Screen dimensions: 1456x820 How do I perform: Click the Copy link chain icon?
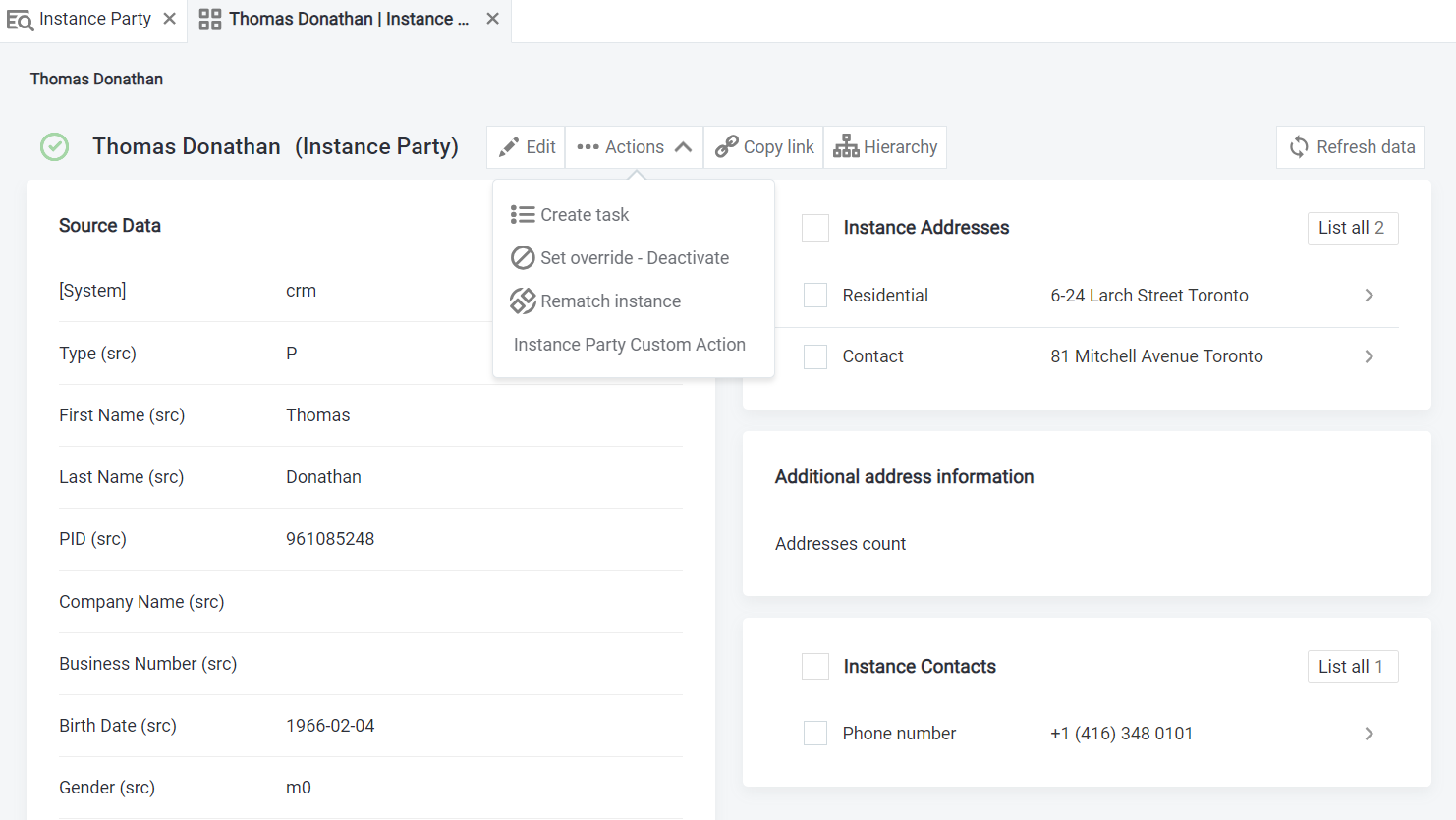pos(727,147)
